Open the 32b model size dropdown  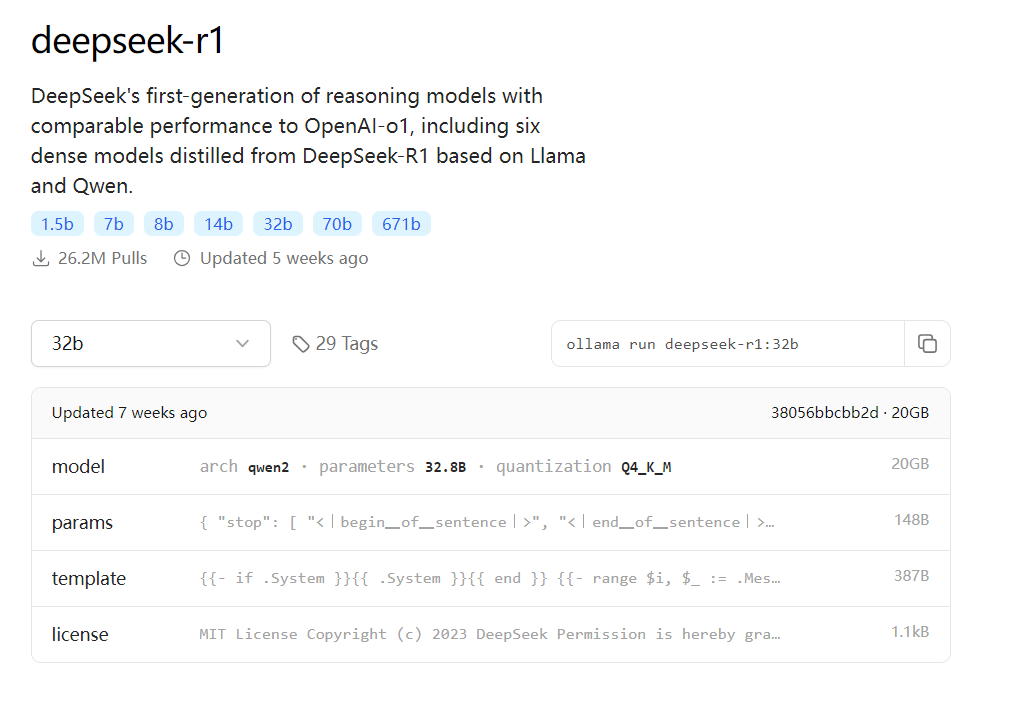pyautogui.click(x=150, y=344)
